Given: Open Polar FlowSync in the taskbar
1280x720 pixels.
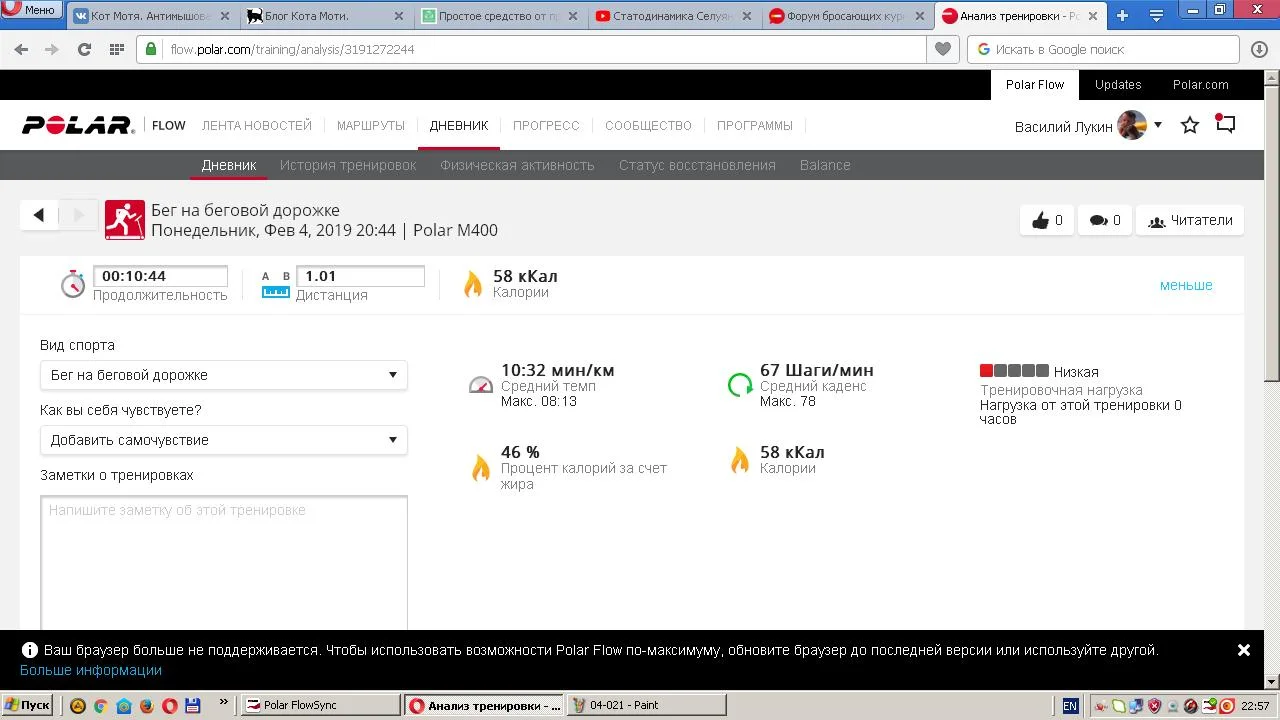Looking at the screenshot, I should (x=320, y=705).
